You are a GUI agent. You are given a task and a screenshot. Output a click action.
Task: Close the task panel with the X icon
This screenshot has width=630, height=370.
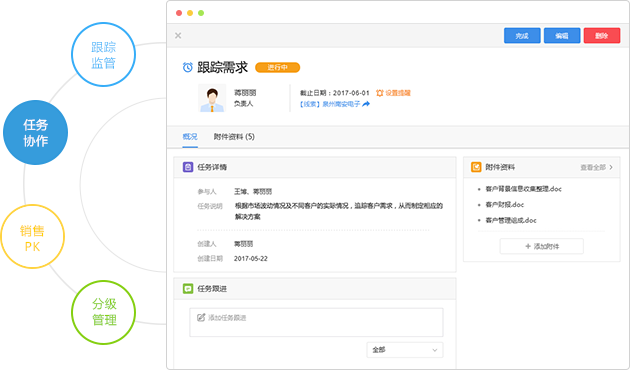(178, 36)
